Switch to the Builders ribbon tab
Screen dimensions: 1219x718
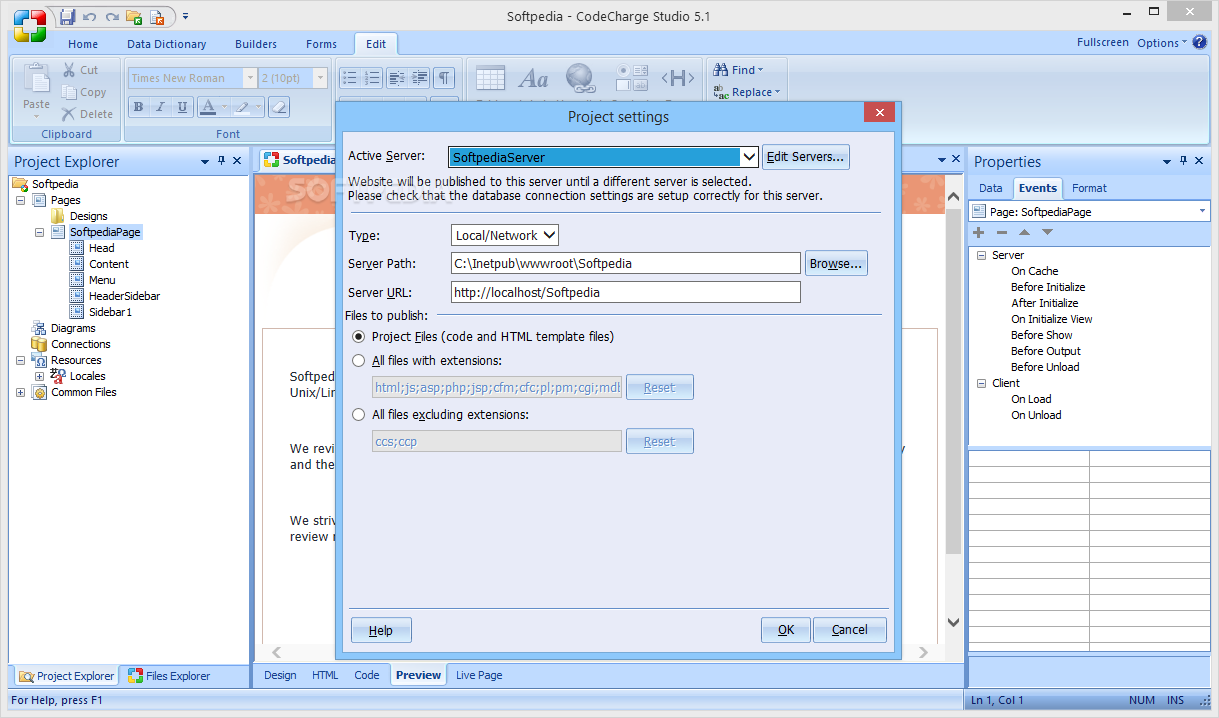[x=256, y=44]
